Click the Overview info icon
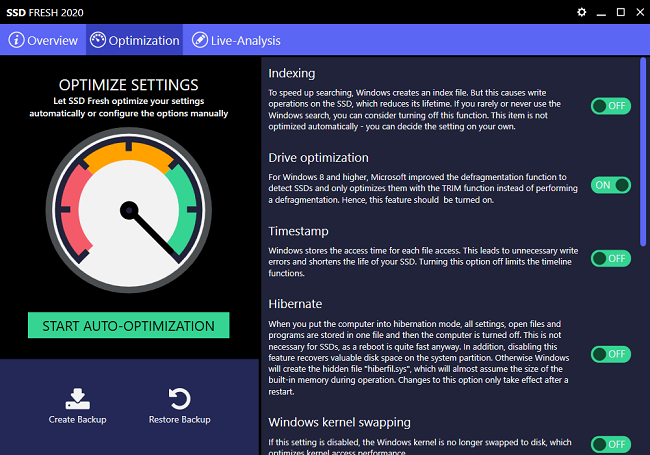This screenshot has height=455, width=650. 16,40
